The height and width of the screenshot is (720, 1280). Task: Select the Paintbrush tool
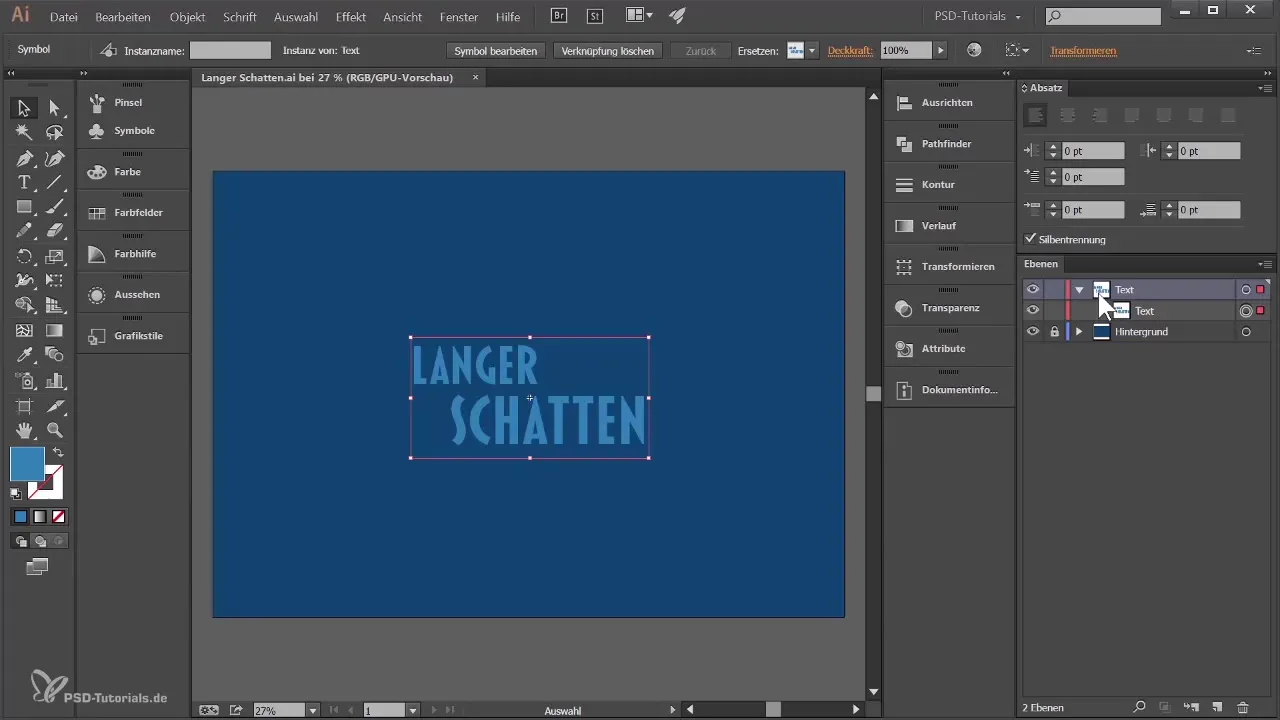click(55, 207)
